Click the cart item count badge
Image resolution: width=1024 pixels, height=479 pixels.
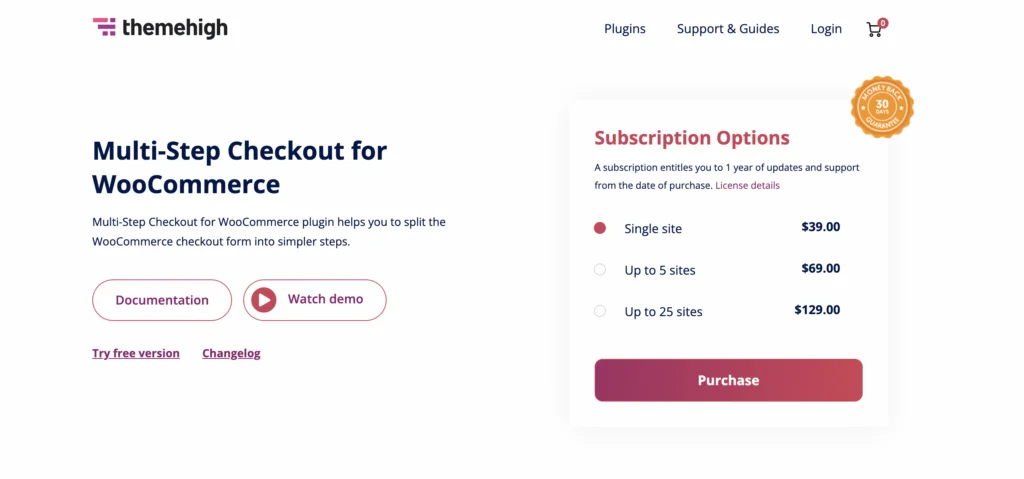pyautogui.click(x=883, y=22)
